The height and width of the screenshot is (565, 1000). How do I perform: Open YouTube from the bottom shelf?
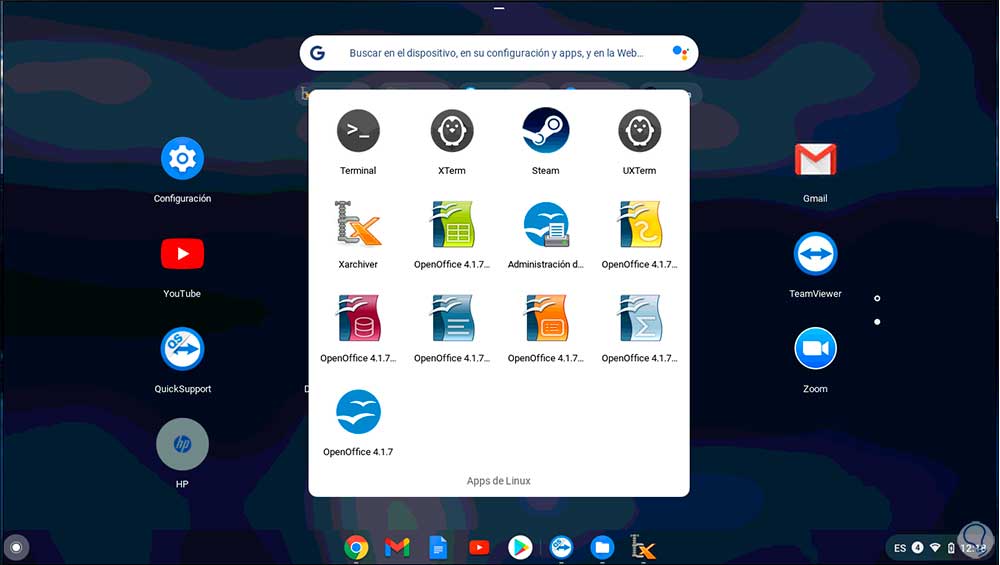(479, 548)
